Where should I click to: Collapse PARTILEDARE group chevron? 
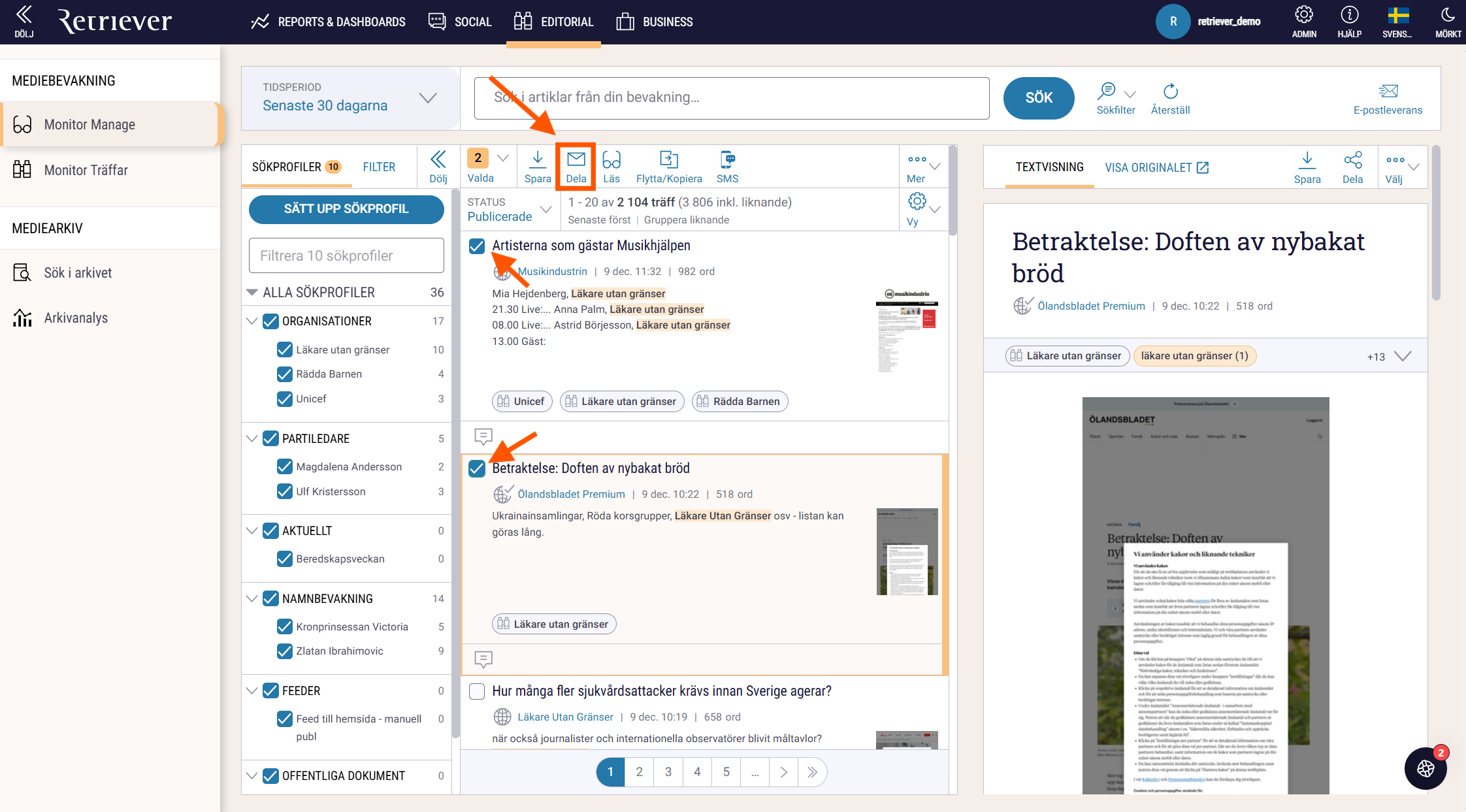click(x=252, y=438)
